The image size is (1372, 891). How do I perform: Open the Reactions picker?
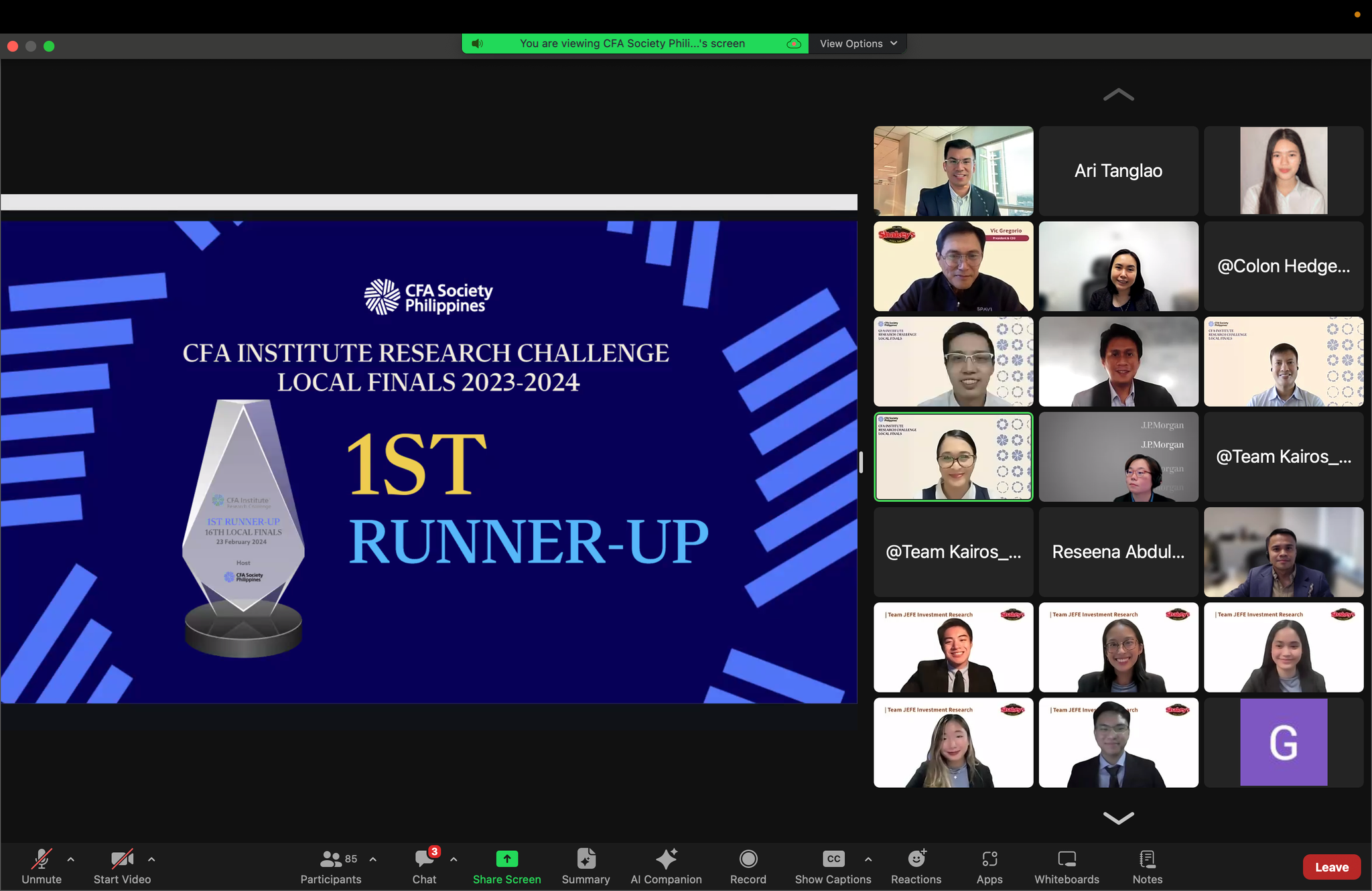916,860
